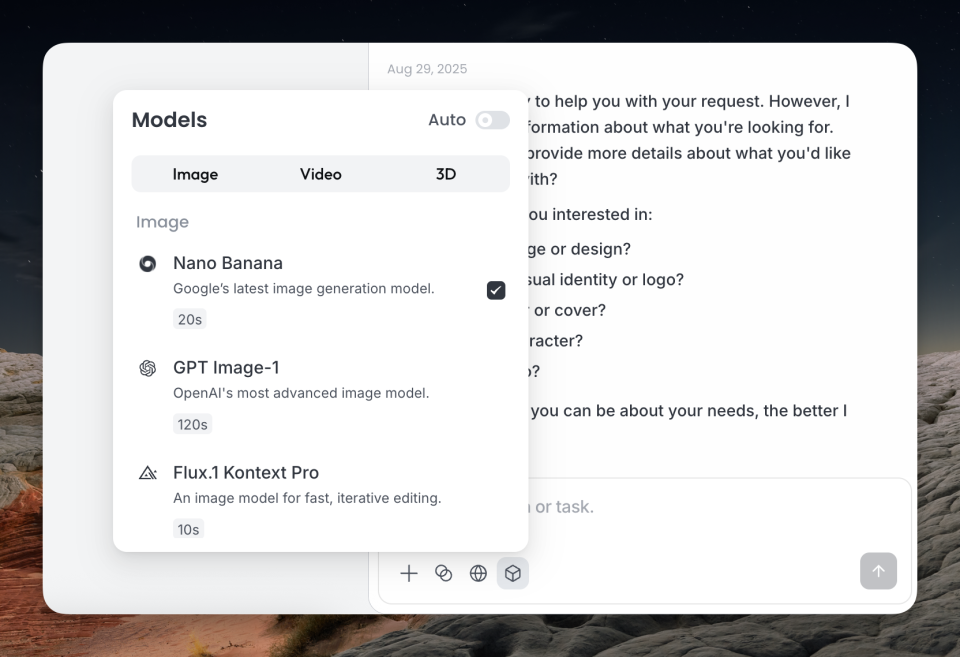Click the OpenAI logo beside GPT Image-1
This screenshot has width=960, height=657.
(x=147, y=368)
